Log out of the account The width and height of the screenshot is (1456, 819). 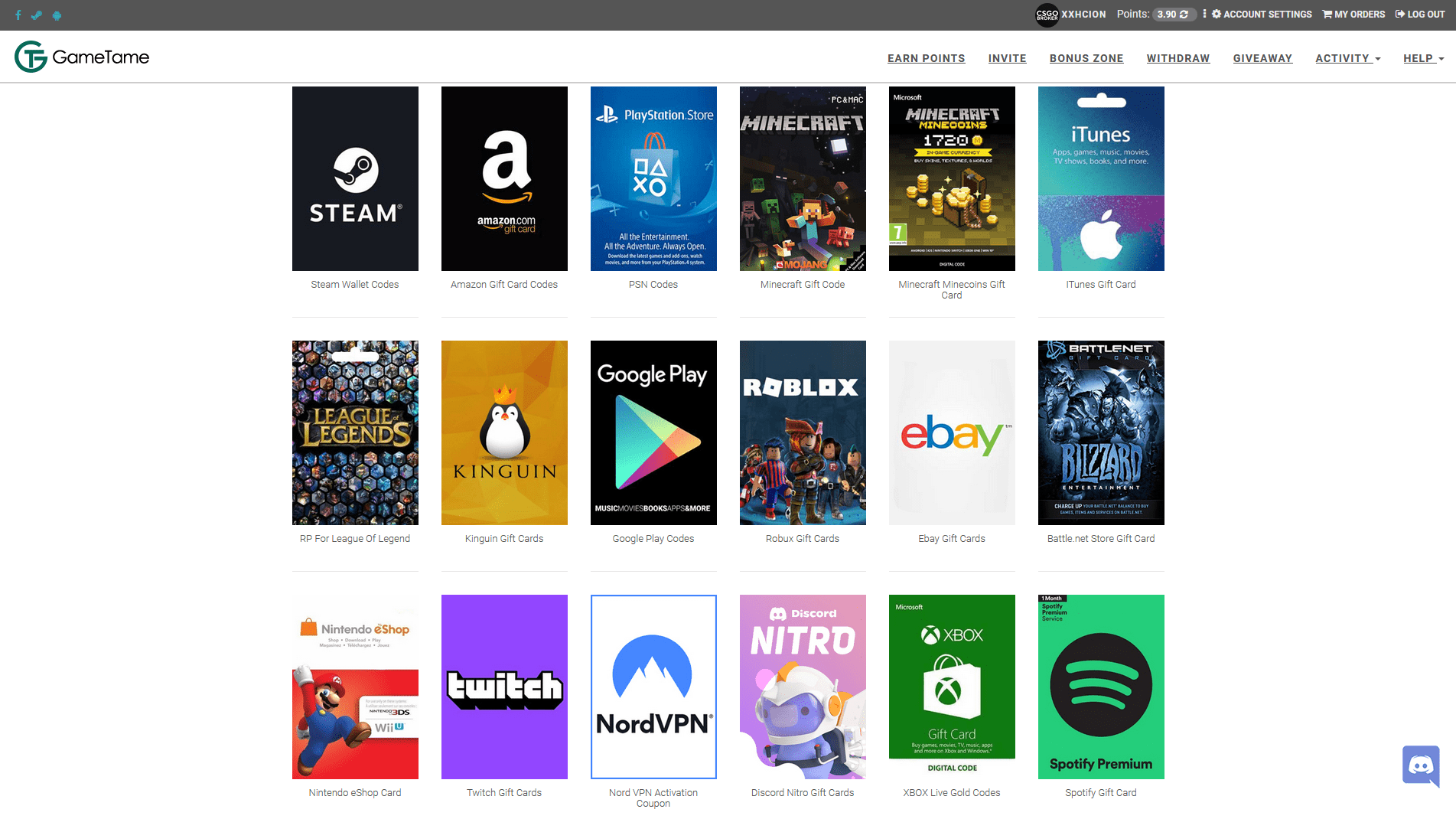[1420, 15]
